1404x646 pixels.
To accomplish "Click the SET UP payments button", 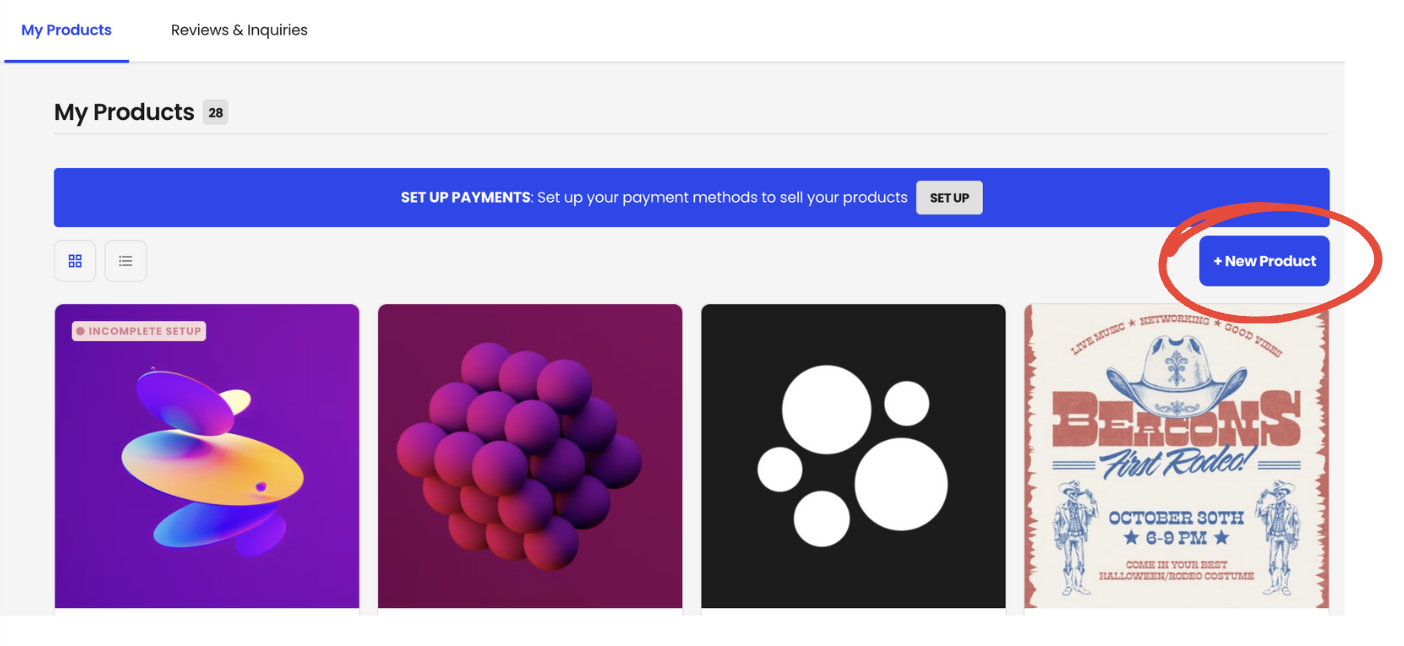I will pos(949,197).
